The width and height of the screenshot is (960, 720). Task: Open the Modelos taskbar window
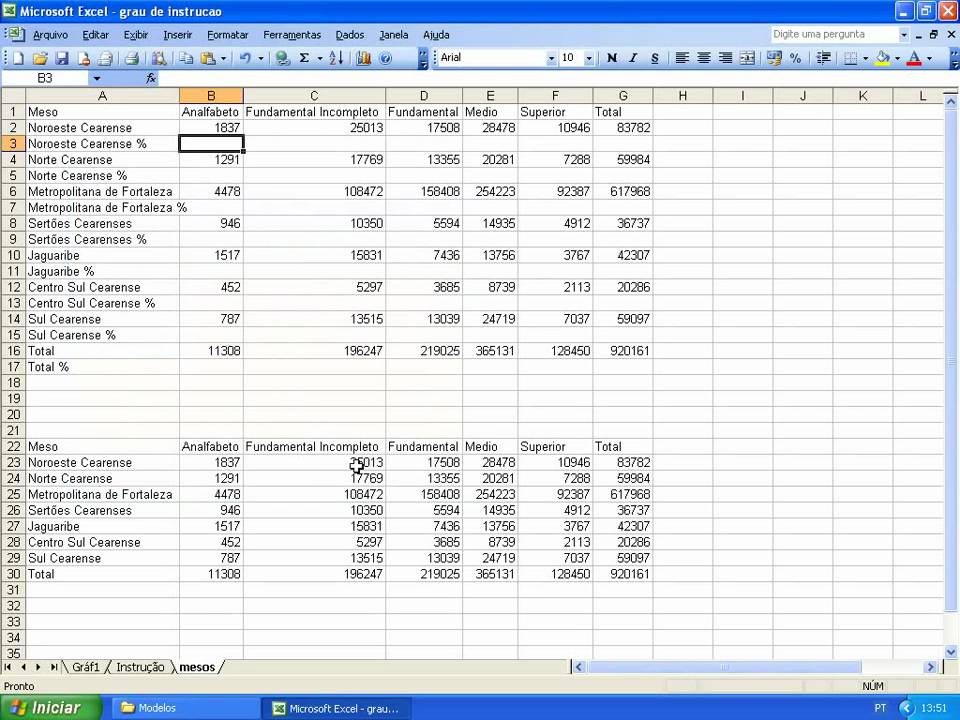pos(184,708)
